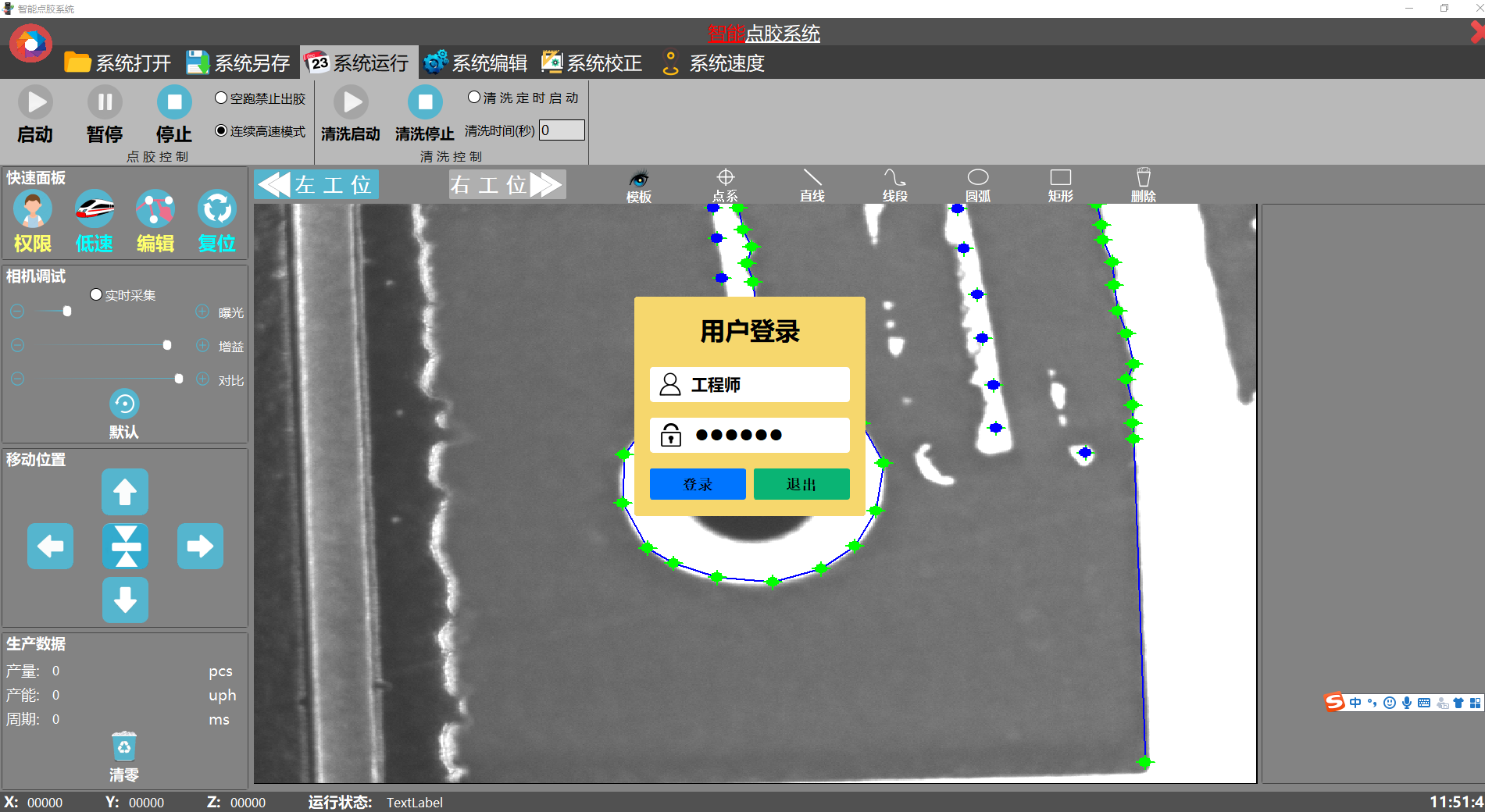
Task: Click the 权限 (permissions) icon in quick panel
Action: (x=32, y=210)
